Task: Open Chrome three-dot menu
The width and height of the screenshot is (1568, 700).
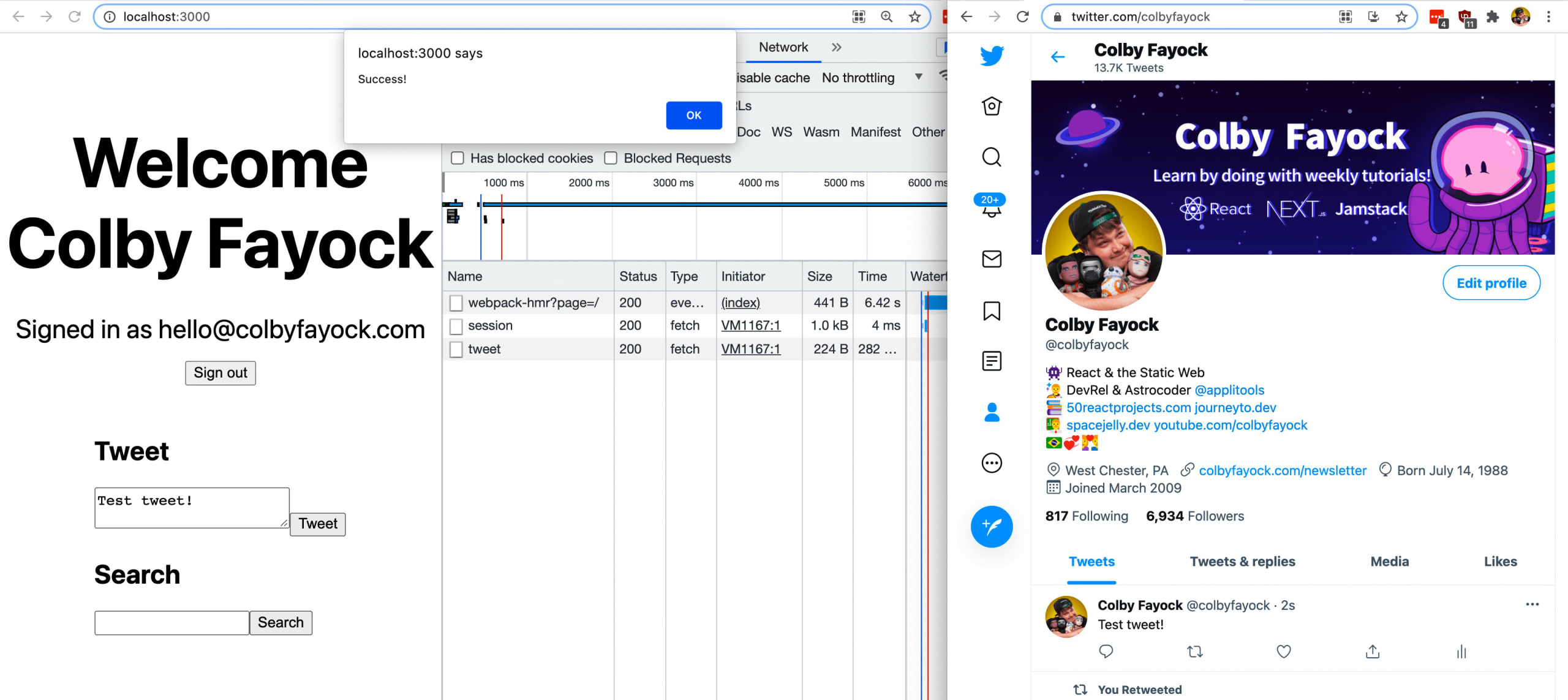Action: click(1548, 17)
